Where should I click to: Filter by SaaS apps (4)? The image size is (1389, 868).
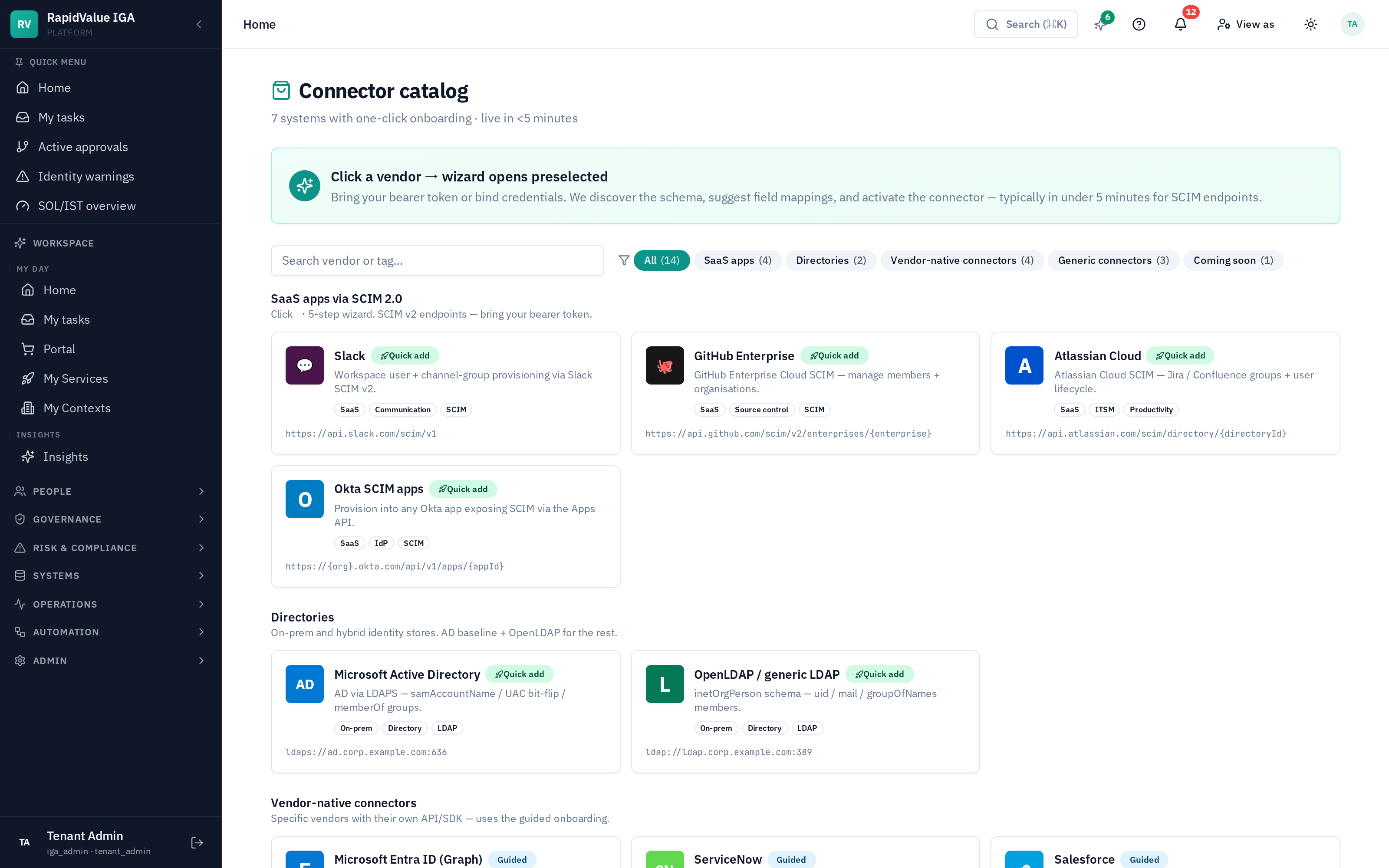pos(737,260)
